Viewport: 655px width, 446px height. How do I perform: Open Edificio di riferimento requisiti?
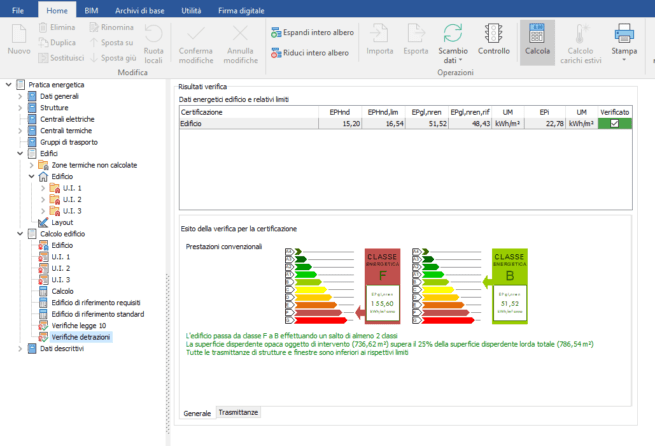tap(96, 303)
